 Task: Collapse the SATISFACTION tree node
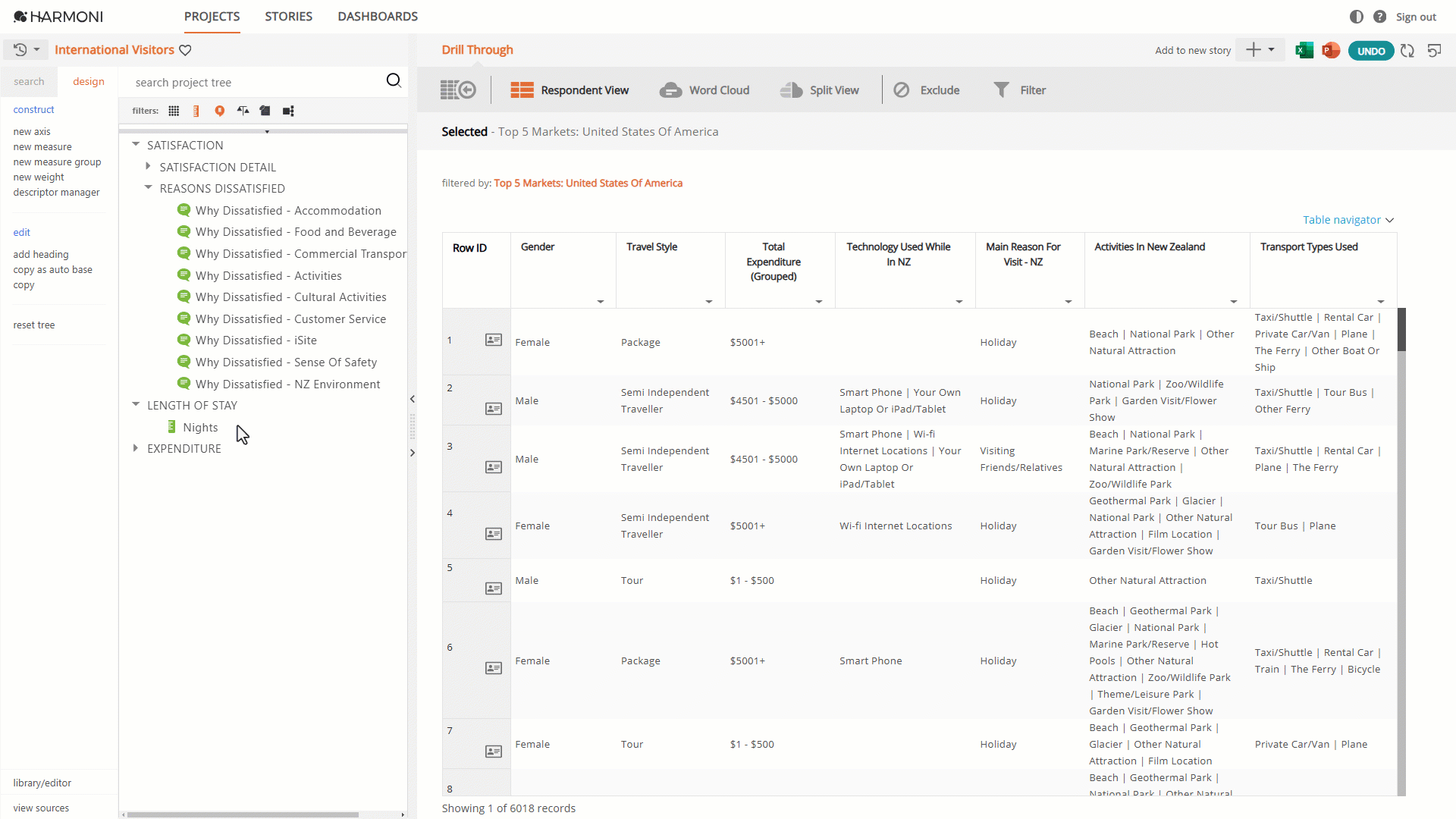pos(136,144)
